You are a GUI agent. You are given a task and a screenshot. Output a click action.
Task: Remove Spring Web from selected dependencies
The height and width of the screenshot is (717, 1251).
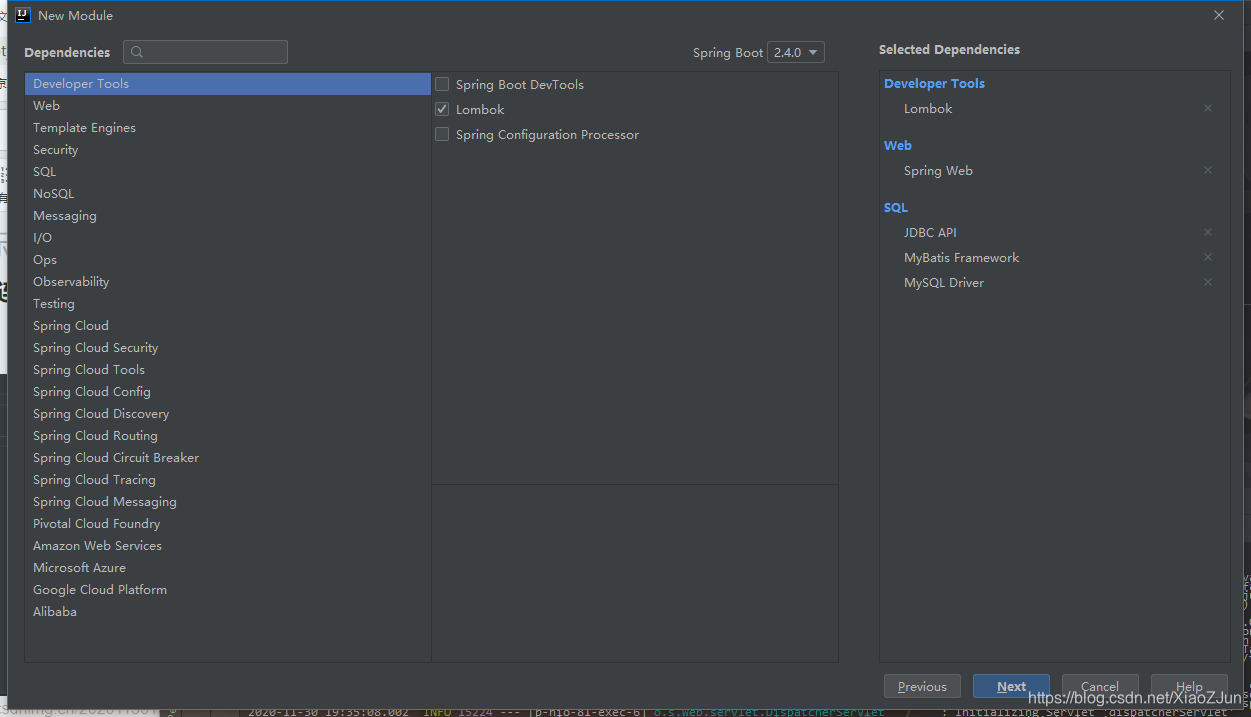coord(1208,170)
